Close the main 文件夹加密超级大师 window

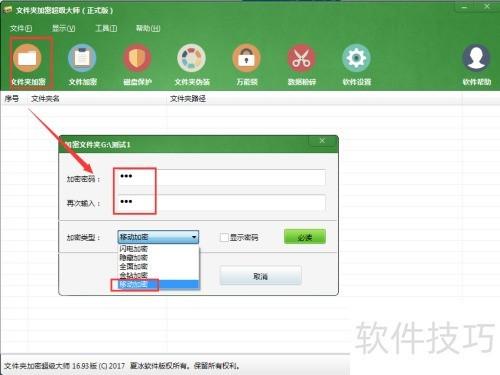point(487,6)
